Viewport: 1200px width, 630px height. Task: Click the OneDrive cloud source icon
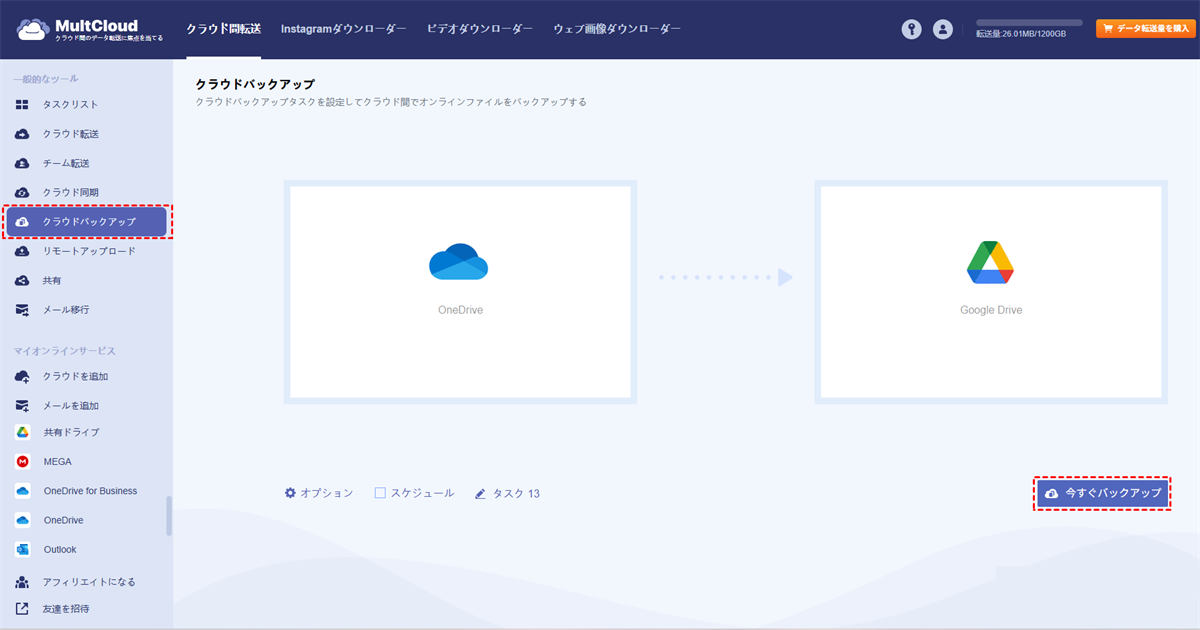[459, 262]
